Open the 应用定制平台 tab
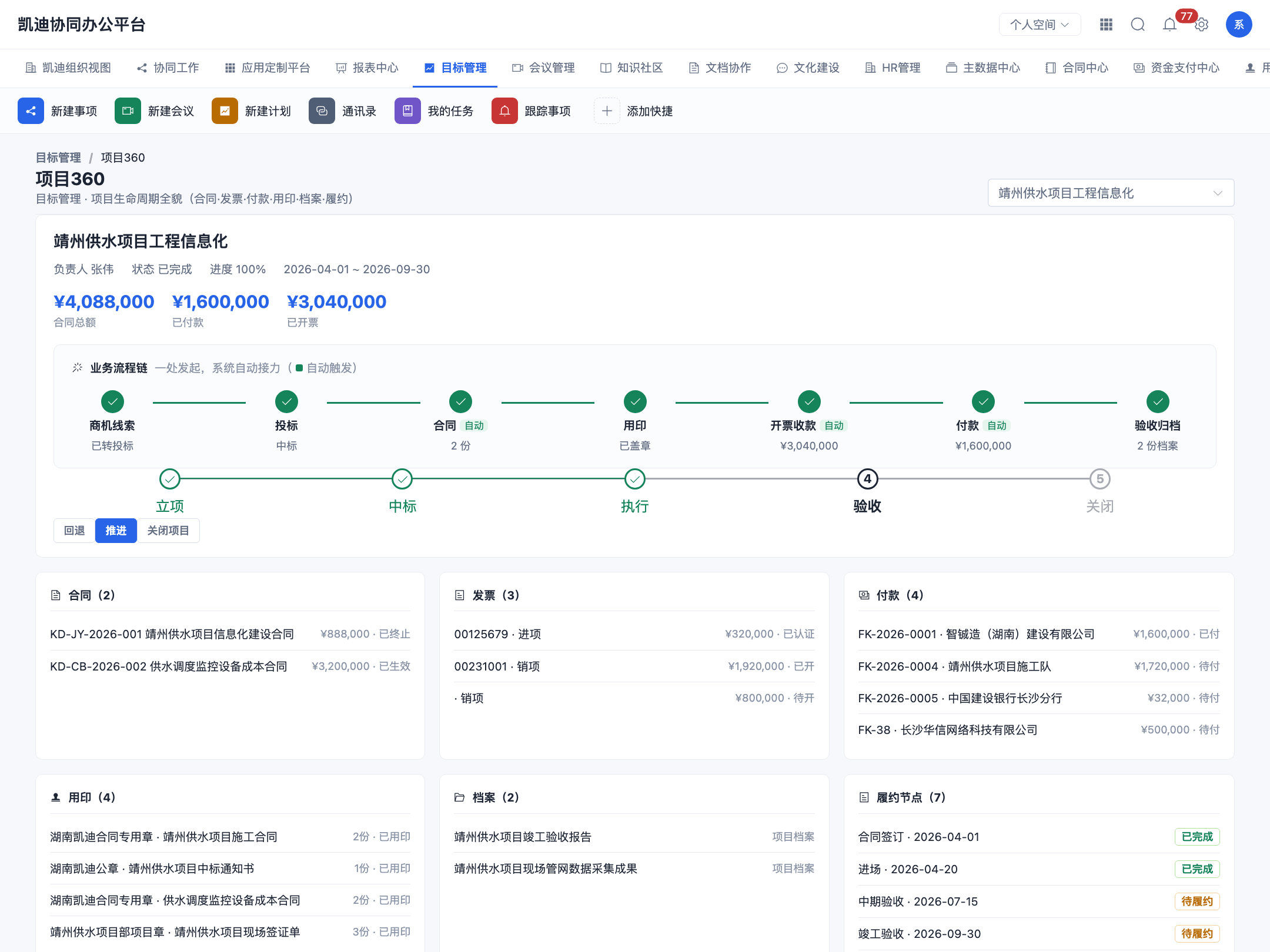 [268, 68]
